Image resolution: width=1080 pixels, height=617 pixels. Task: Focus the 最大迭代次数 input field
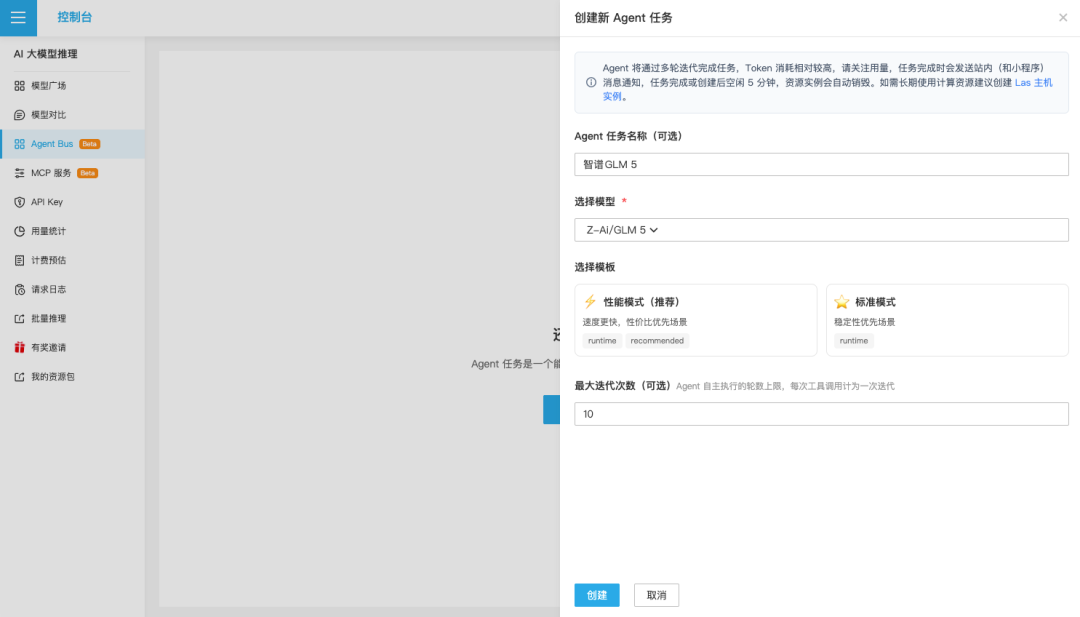pyautogui.click(x=821, y=414)
